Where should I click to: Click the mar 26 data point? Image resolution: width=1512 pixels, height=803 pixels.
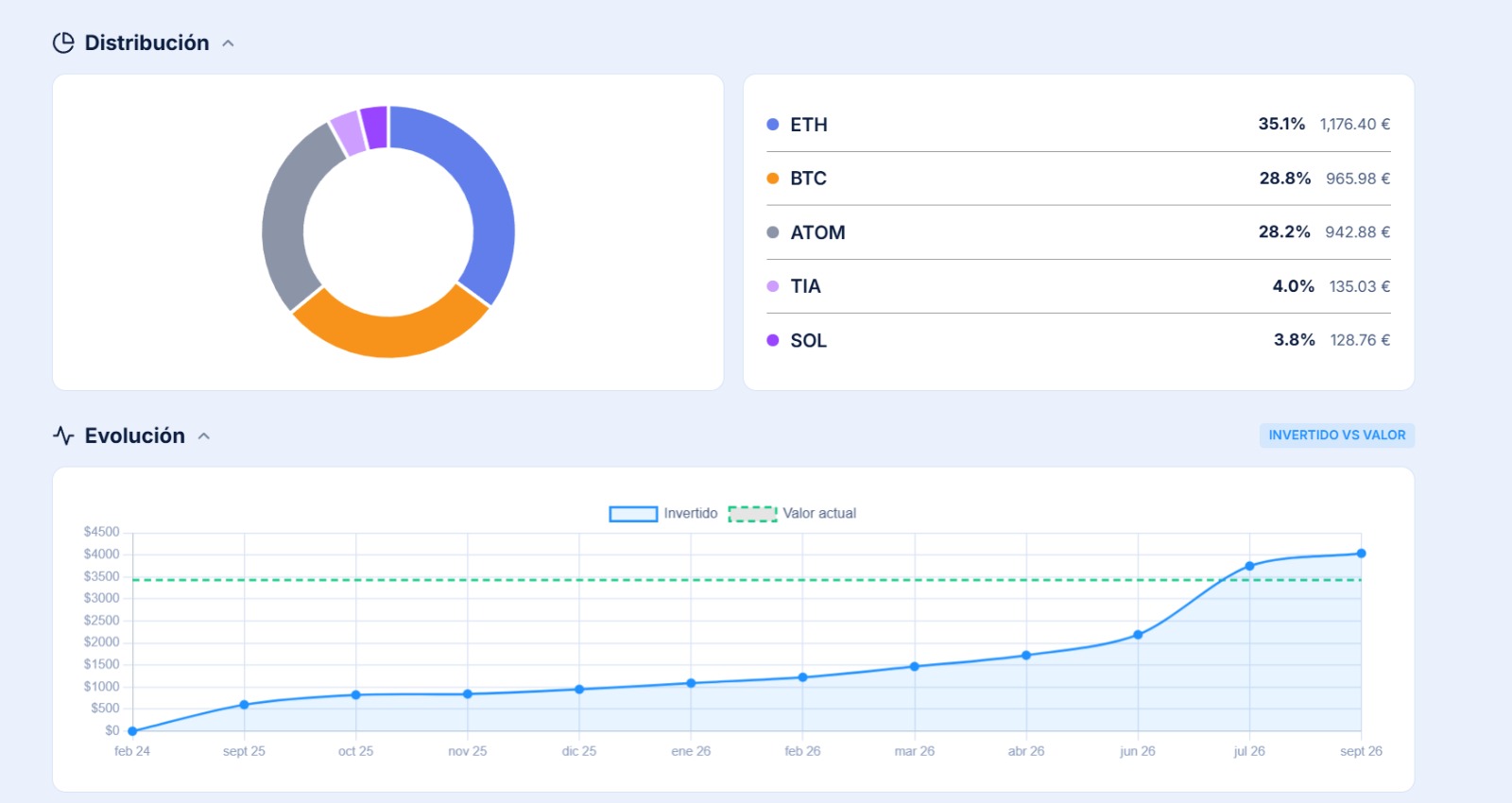[914, 667]
